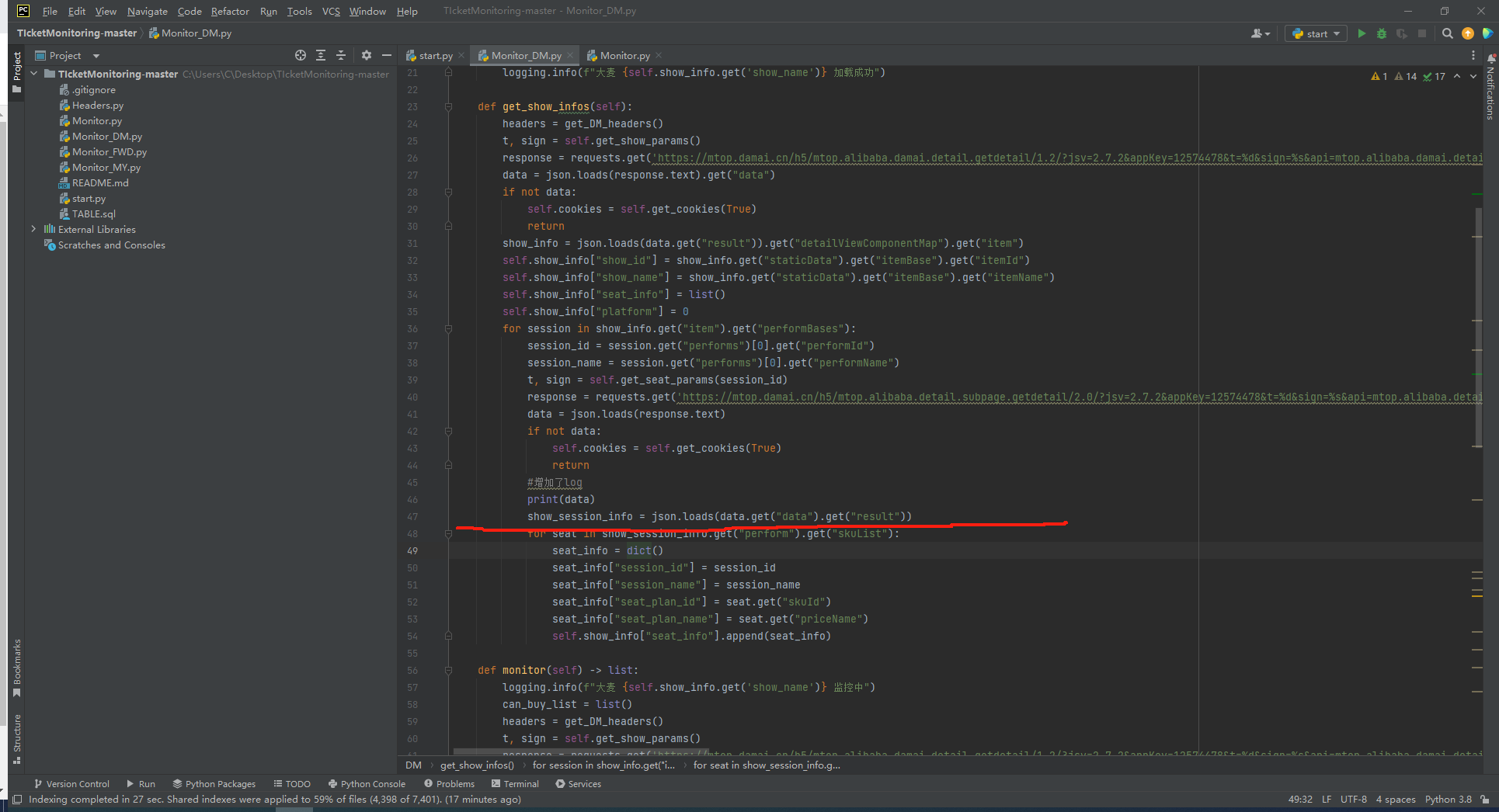This screenshot has width=1499, height=812.
Task: Open the Terminal tool window
Action: 515,783
